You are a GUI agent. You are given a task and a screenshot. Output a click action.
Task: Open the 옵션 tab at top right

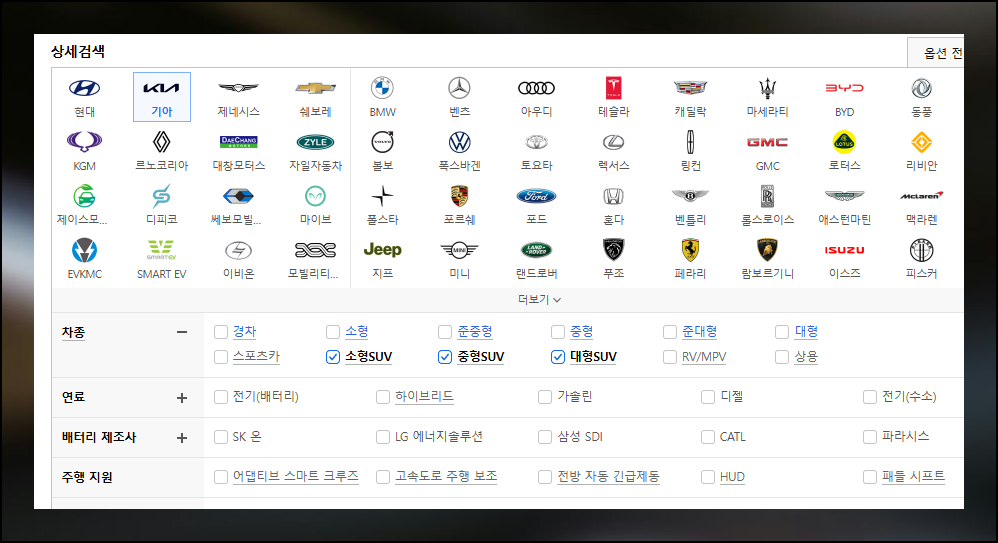936,53
